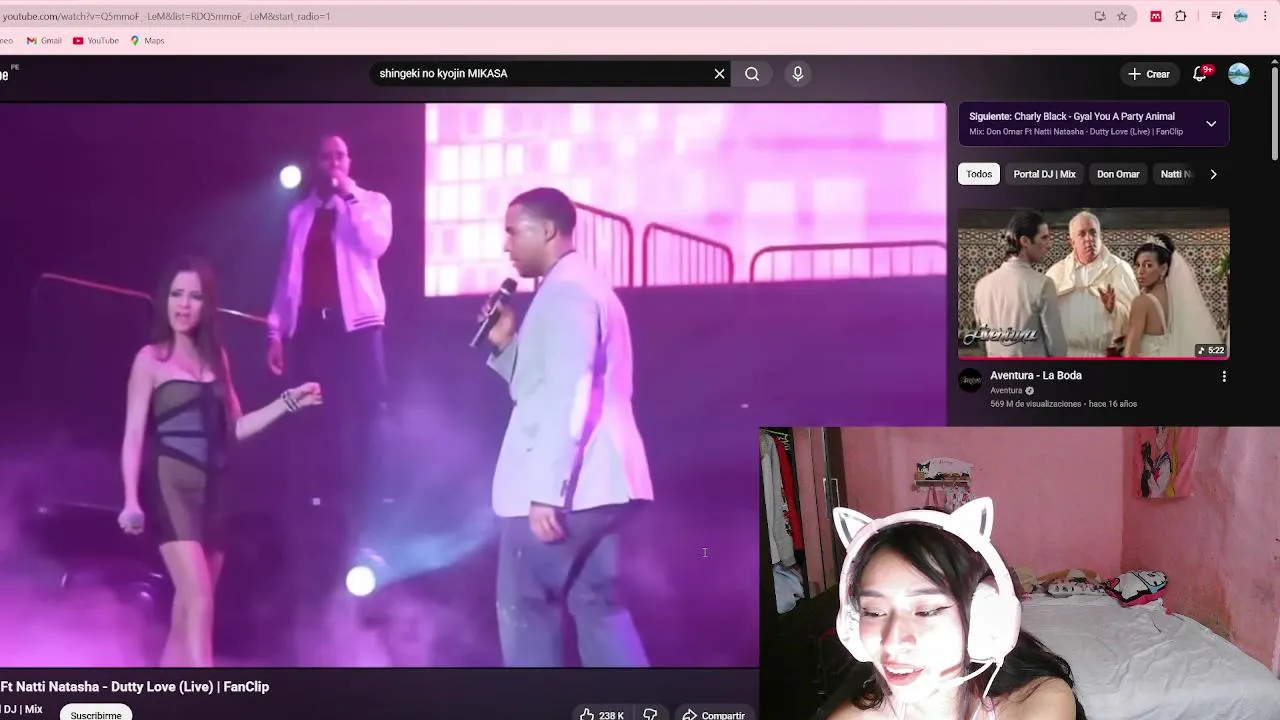Image resolution: width=1280 pixels, height=720 pixels.
Task: Bookmark this page with star icon
Action: coord(1122,16)
